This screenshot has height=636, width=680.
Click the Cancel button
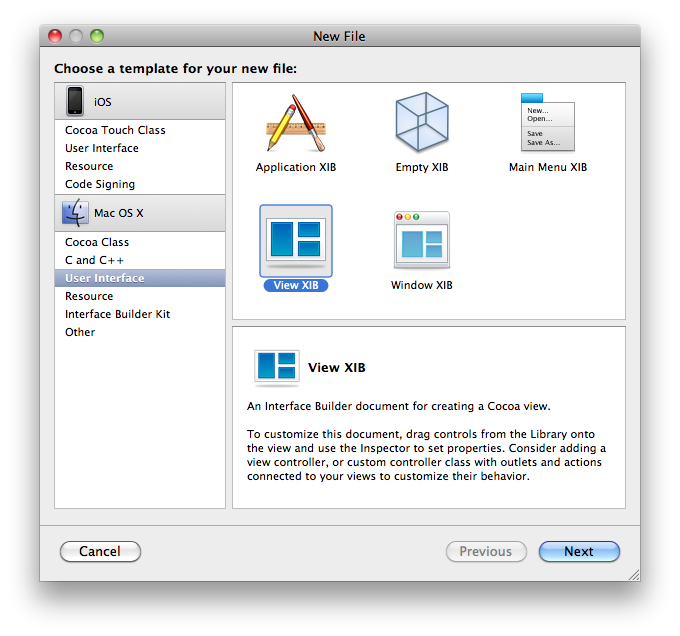100,551
